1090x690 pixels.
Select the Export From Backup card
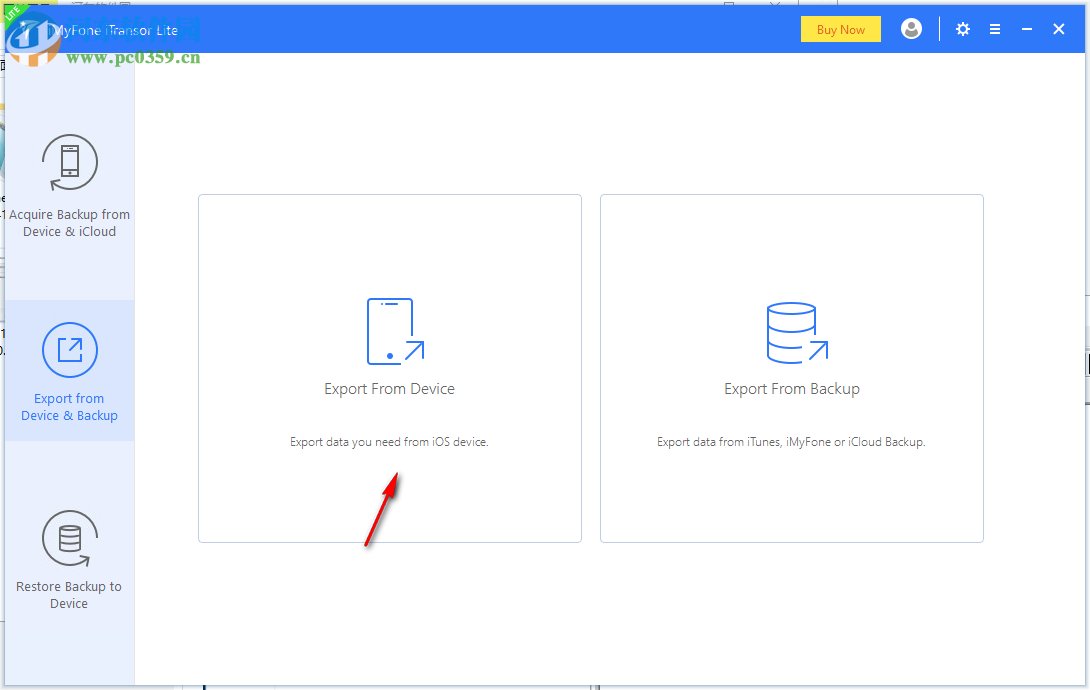(x=791, y=368)
